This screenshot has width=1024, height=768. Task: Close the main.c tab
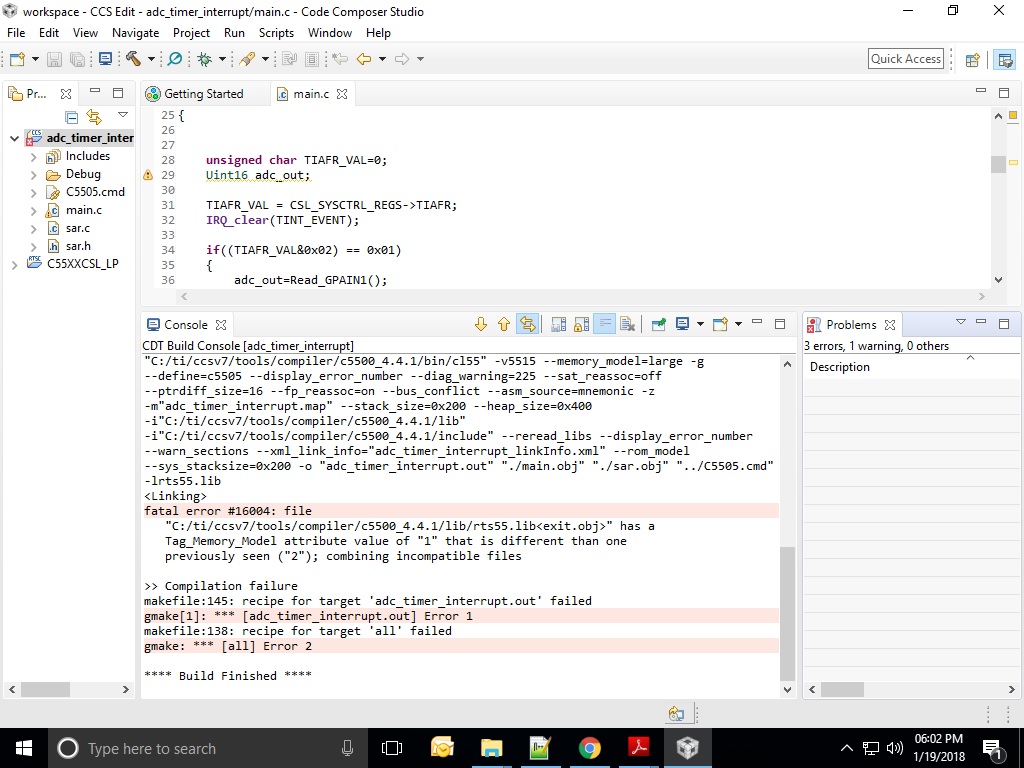point(342,94)
